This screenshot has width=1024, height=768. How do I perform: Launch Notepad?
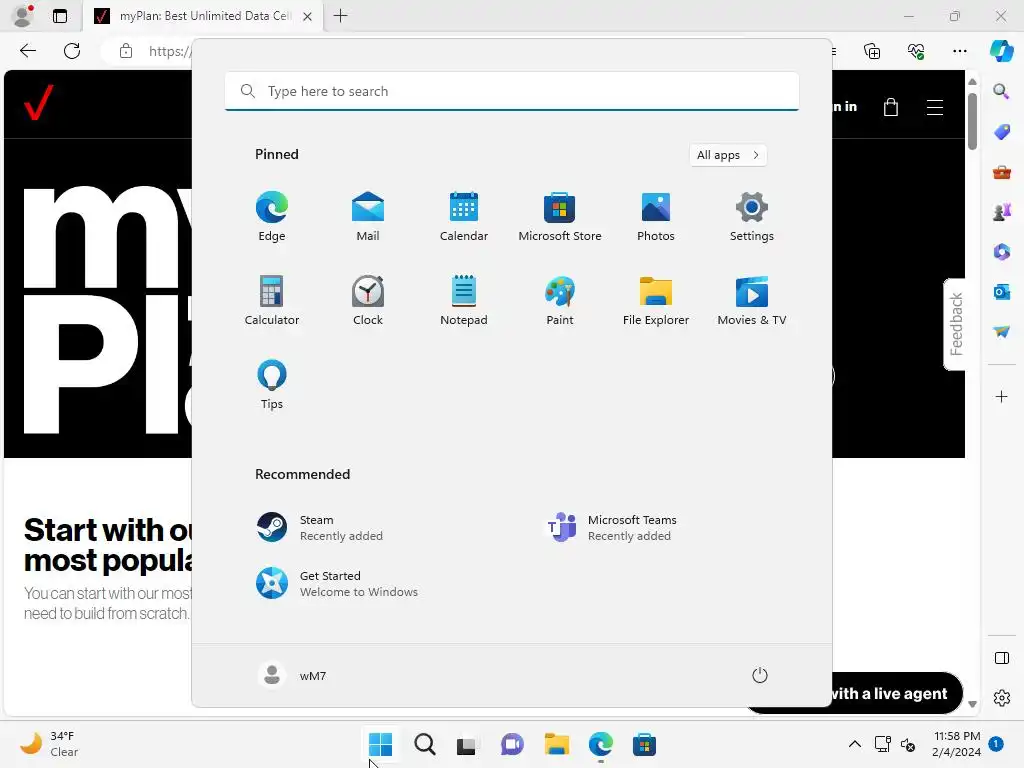pos(464,301)
